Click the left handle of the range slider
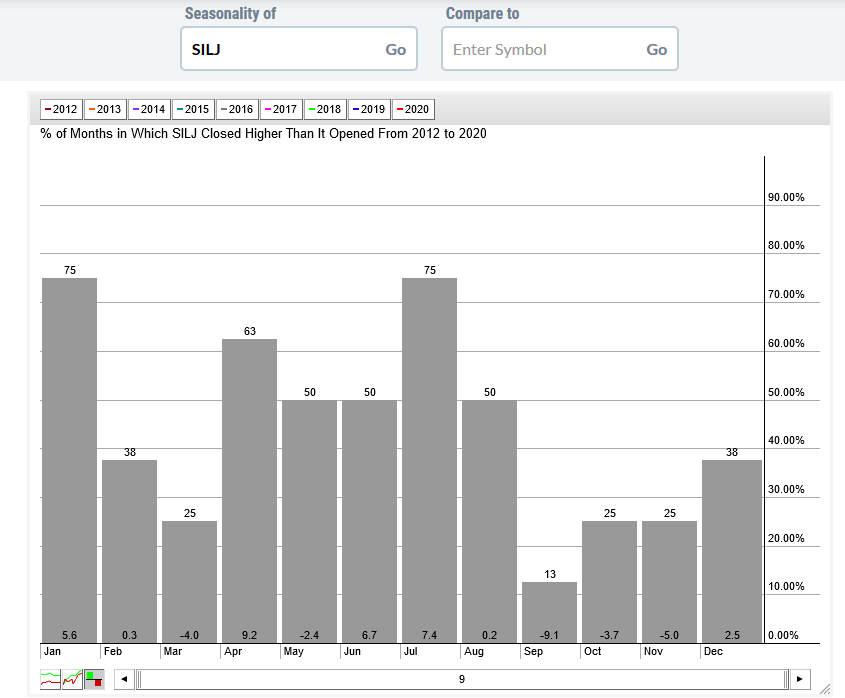Viewport: 845px width, 698px height. (138, 679)
